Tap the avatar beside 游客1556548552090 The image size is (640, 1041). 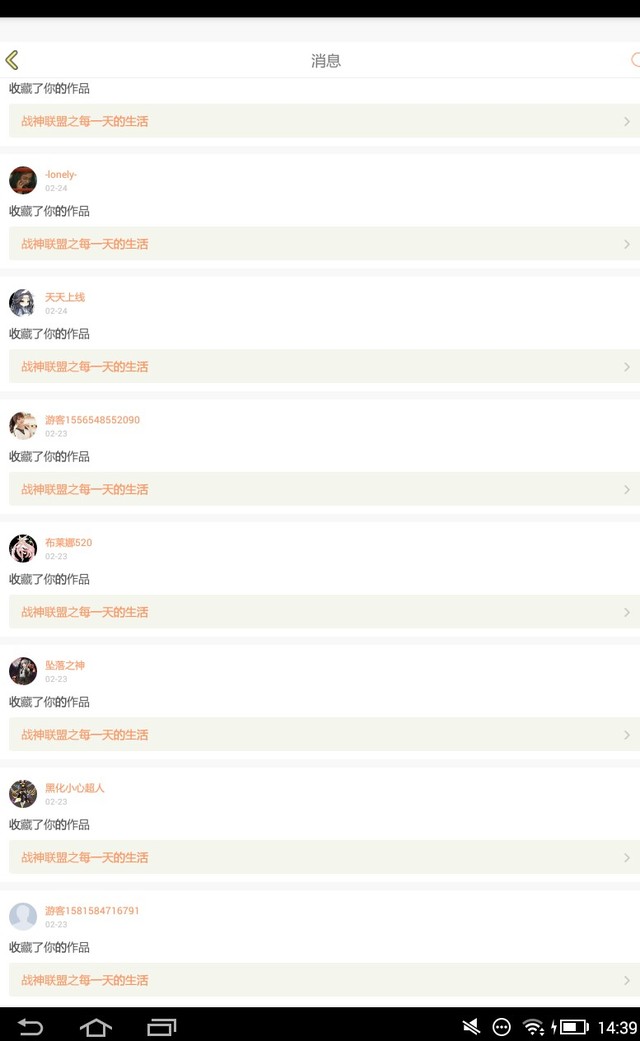pos(23,425)
